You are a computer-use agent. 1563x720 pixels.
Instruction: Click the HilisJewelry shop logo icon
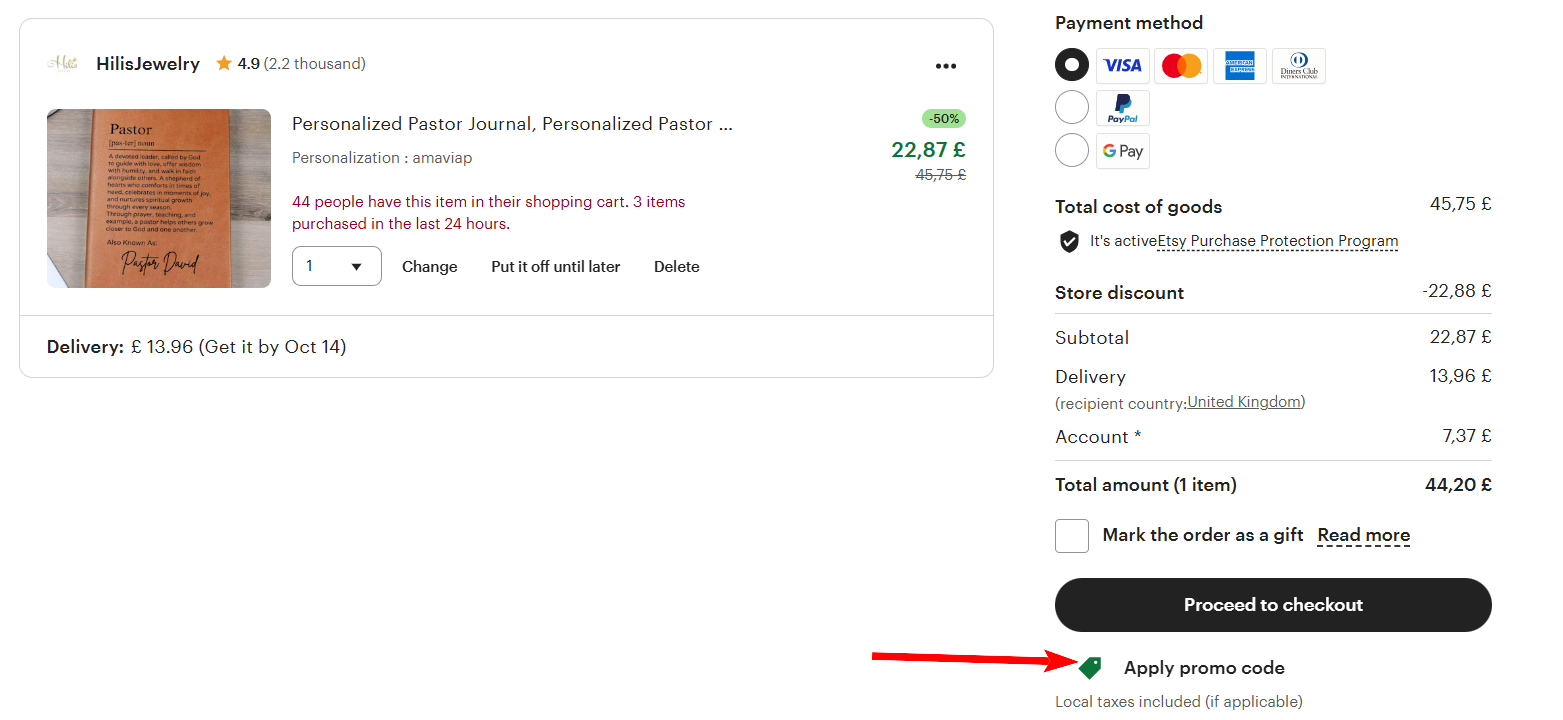click(63, 64)
